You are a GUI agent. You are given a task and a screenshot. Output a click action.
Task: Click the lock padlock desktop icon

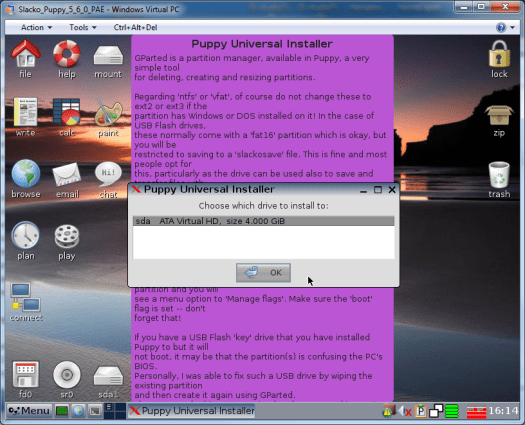pos(499,54)
